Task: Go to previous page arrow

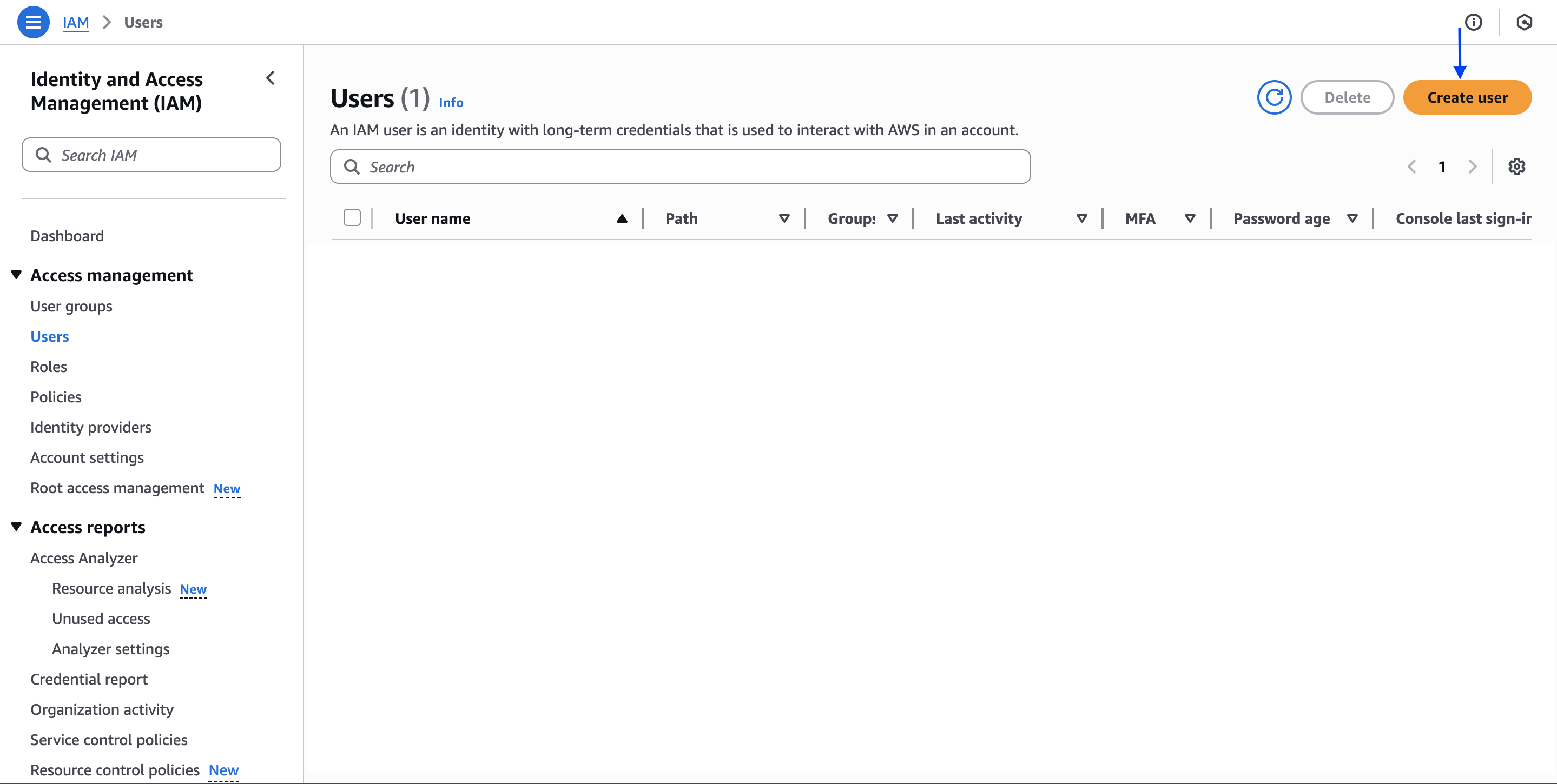Action: [1412, 167]
